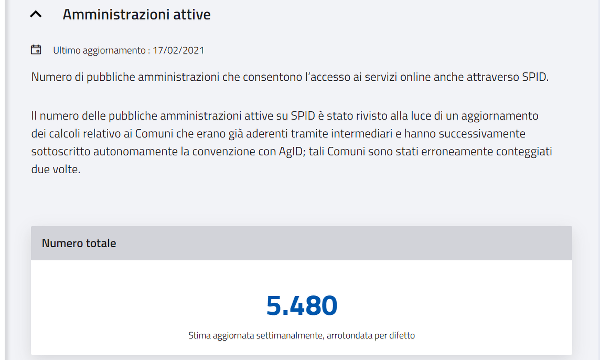Click "arrotondata per difetto" in the footnote

click(371, 336)
